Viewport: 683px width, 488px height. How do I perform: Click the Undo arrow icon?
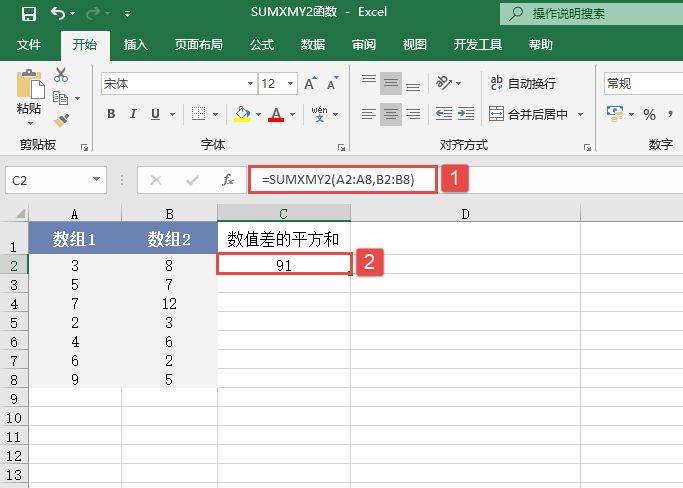pos(58,14)
